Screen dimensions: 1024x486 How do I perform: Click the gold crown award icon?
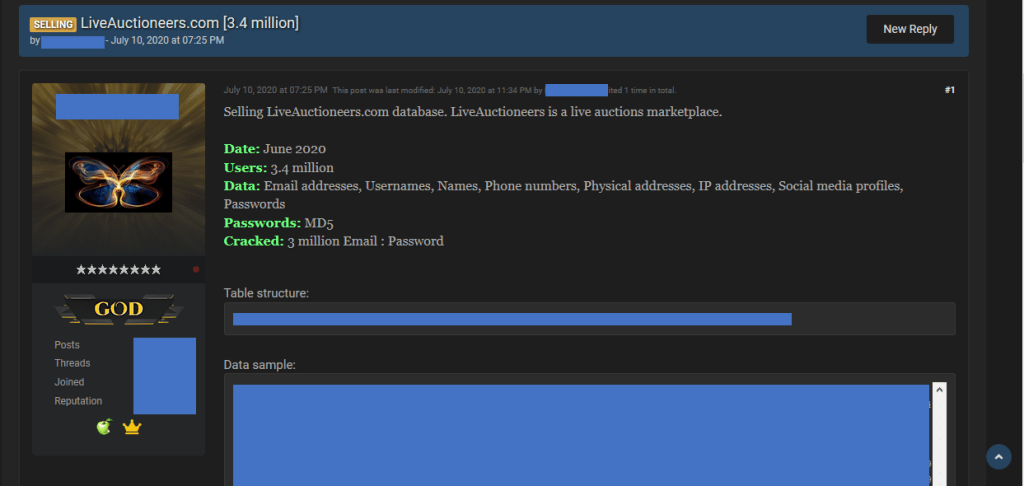click(x=132, y=427)
